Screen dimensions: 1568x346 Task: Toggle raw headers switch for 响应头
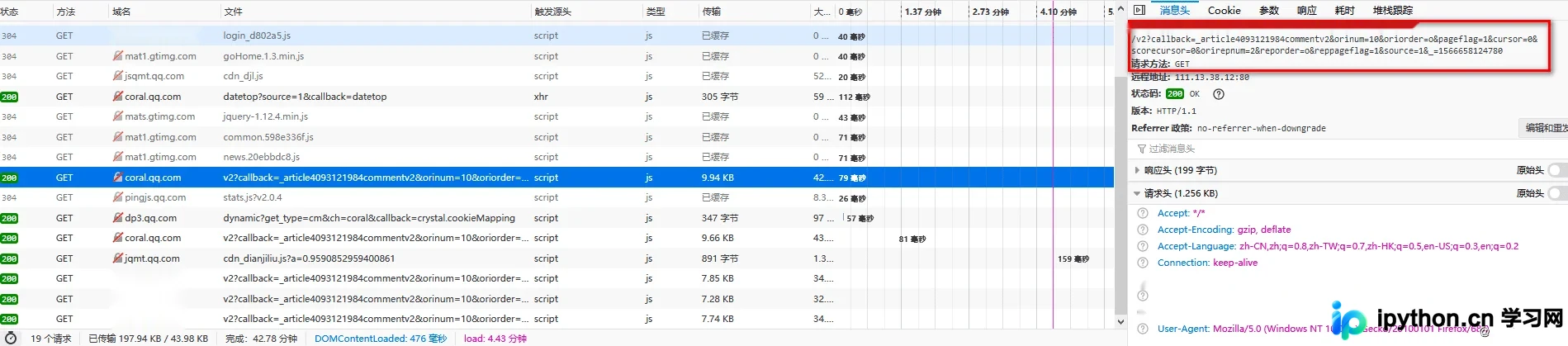click(x=1557, y=170)
